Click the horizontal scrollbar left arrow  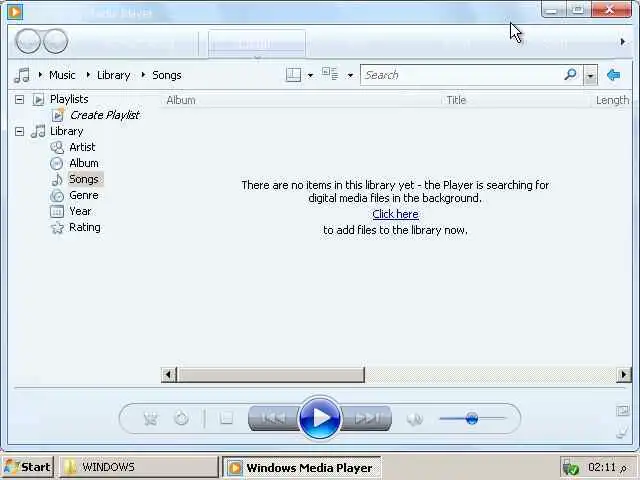pyautogui.click(x=168, y=375)
